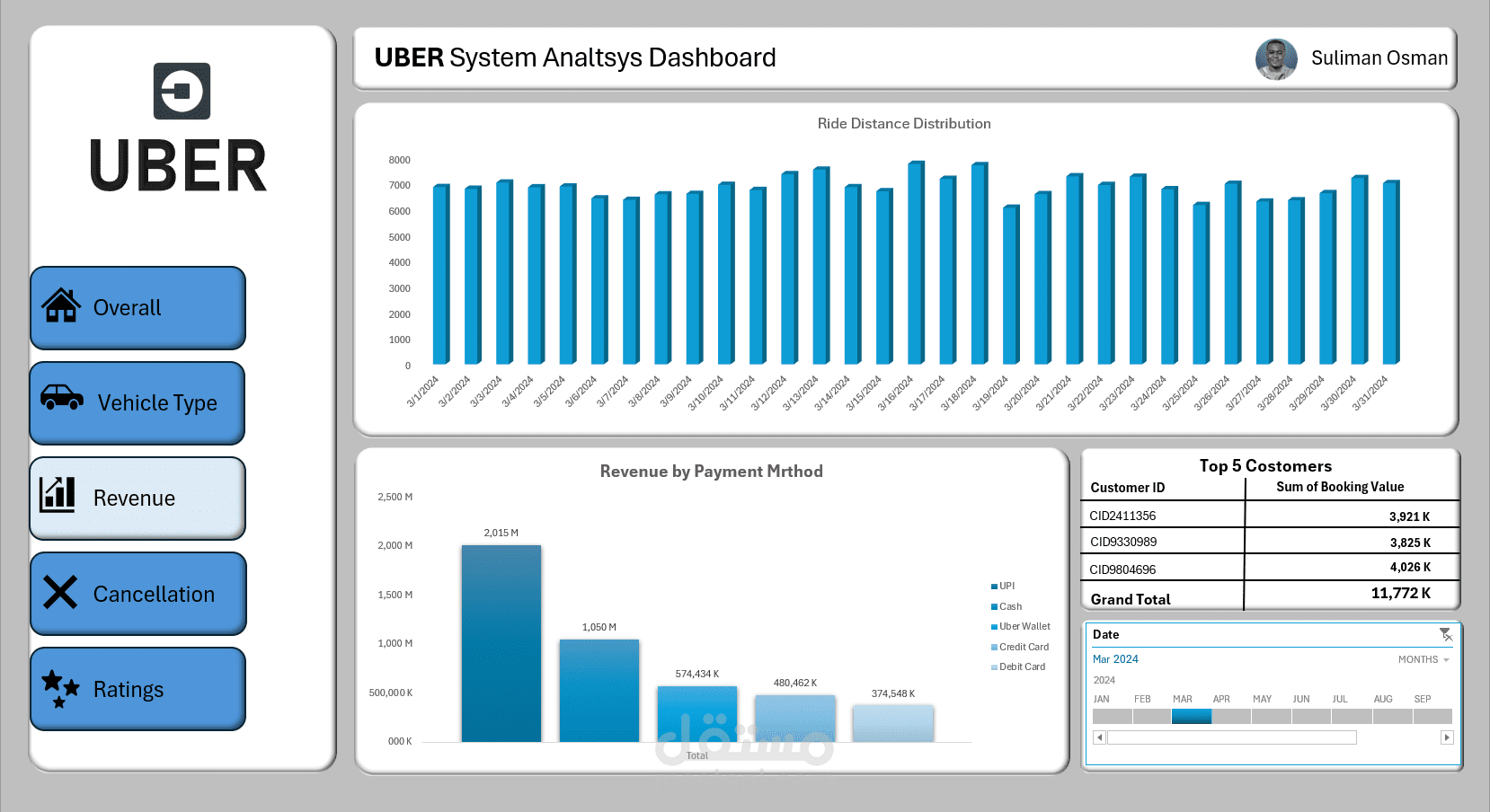Clear the Date timeline filter icon

coord(1445,634)
